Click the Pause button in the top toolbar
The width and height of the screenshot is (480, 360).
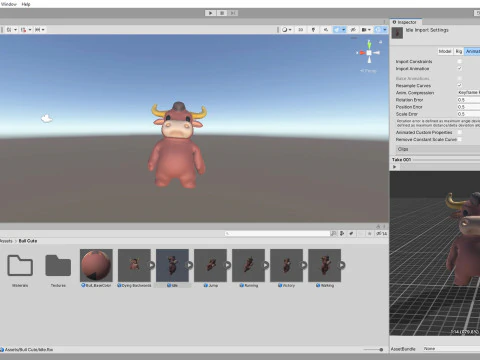pyautogui.click(x=222, y=13)
